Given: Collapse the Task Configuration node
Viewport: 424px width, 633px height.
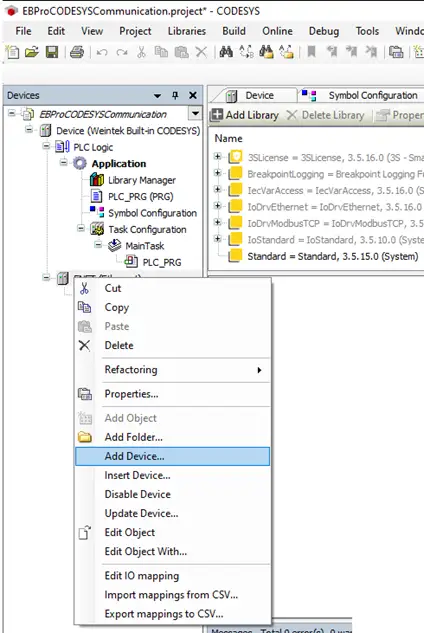Looking at the screenshot, I should coord(81,228).
